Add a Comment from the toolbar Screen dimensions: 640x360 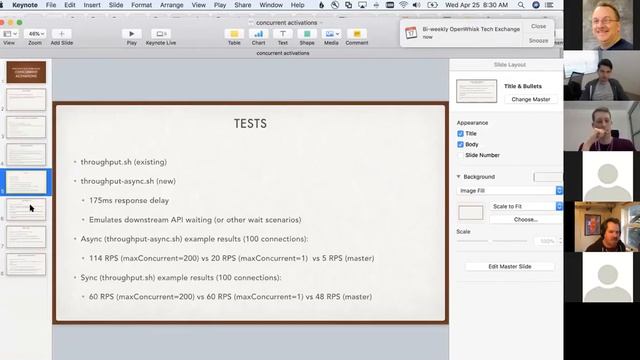pyautogui.click(x=357, y=34)
